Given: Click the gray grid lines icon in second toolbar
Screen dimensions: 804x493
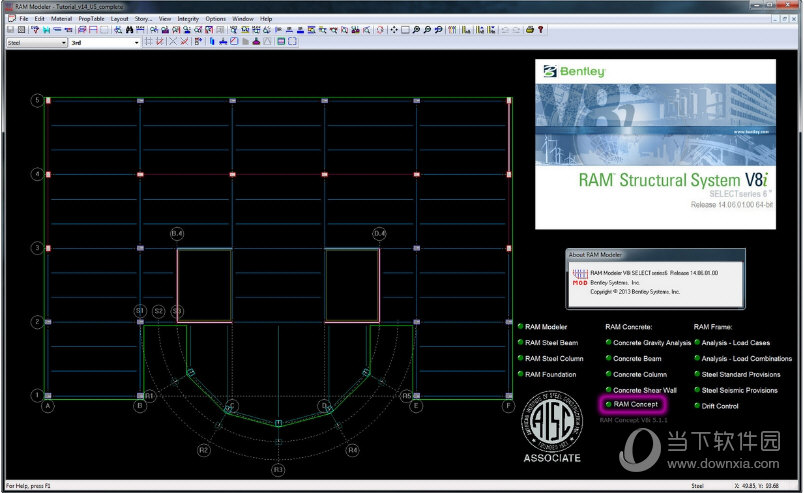Looking at the screenshot, I should [148, 42].
